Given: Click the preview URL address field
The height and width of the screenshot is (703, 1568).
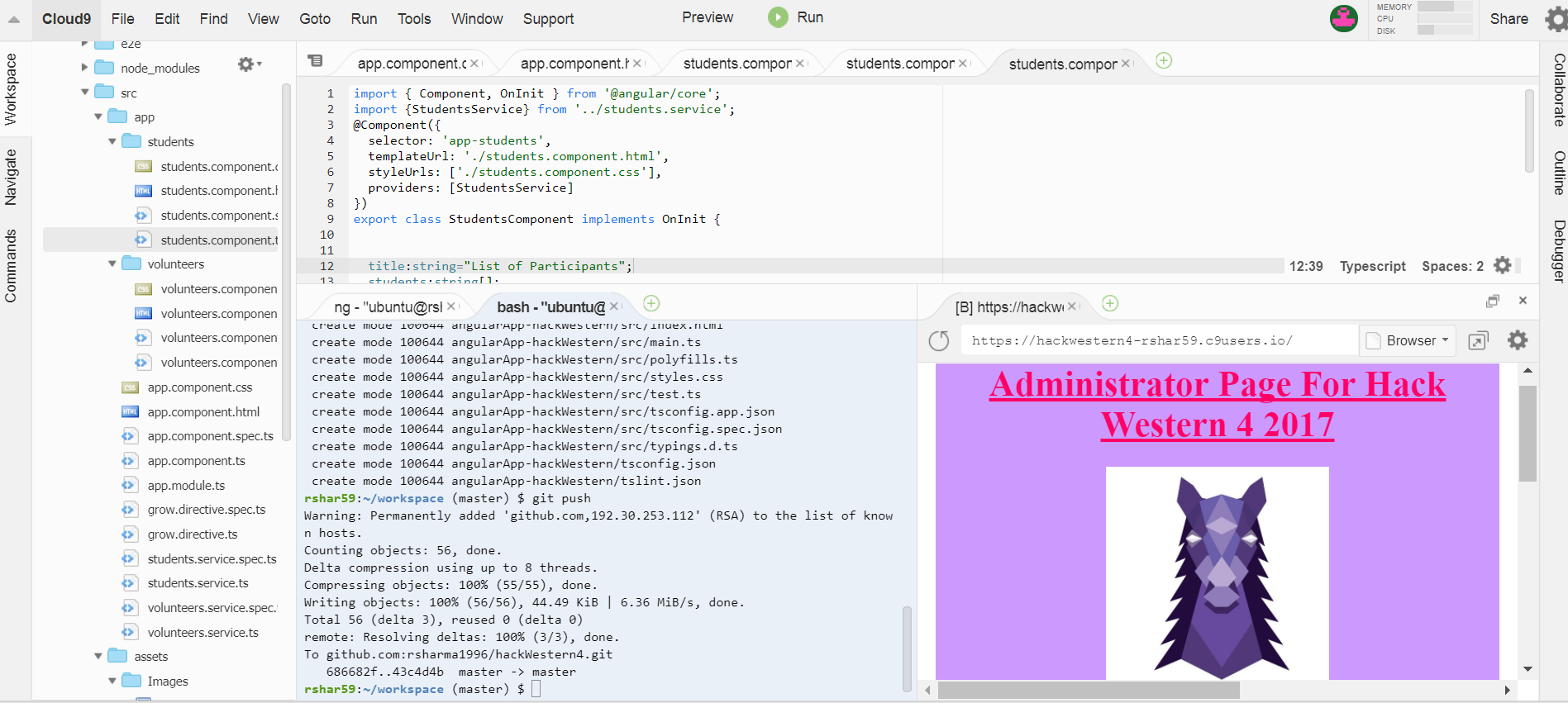Looking at the screenshot, I should [1159, 340].
